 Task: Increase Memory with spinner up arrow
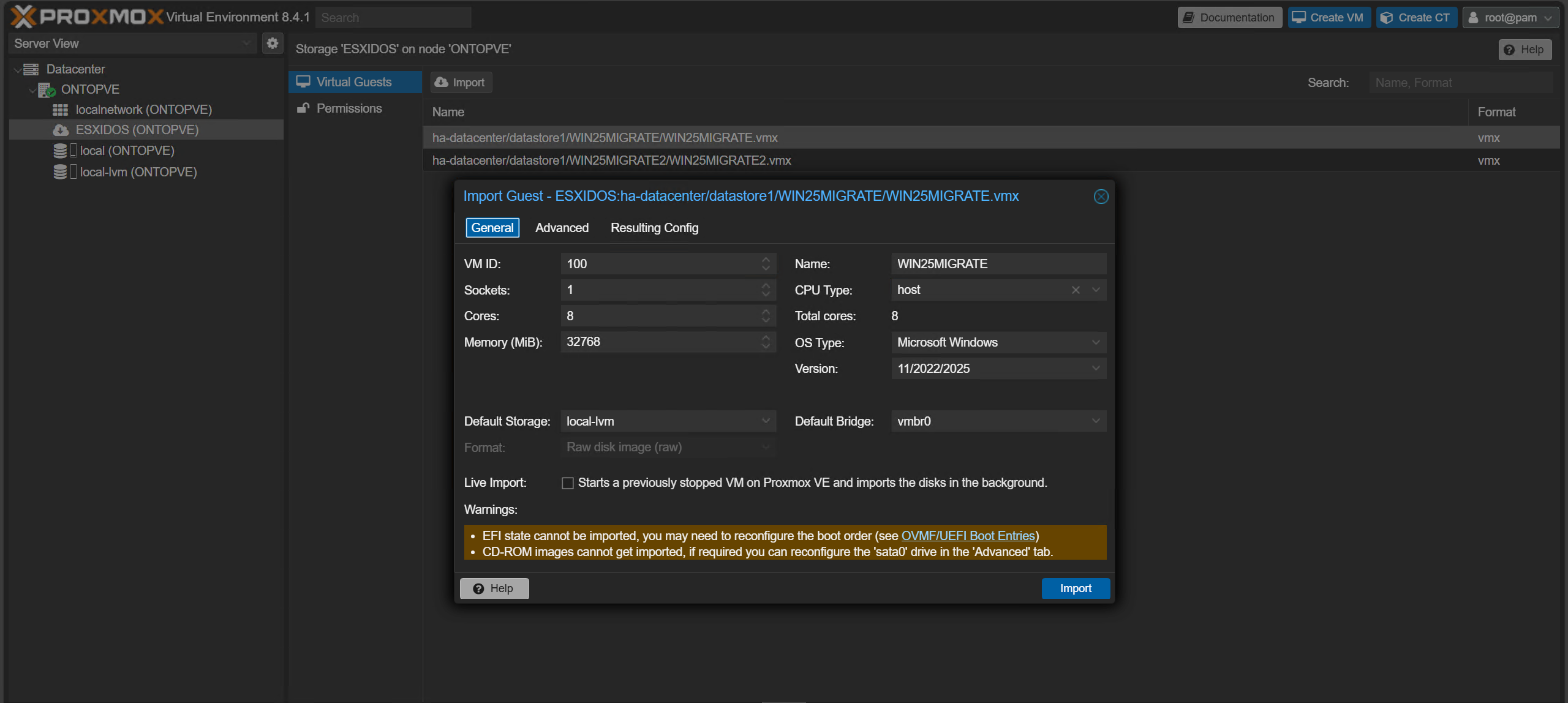click(x=766, y=337)
